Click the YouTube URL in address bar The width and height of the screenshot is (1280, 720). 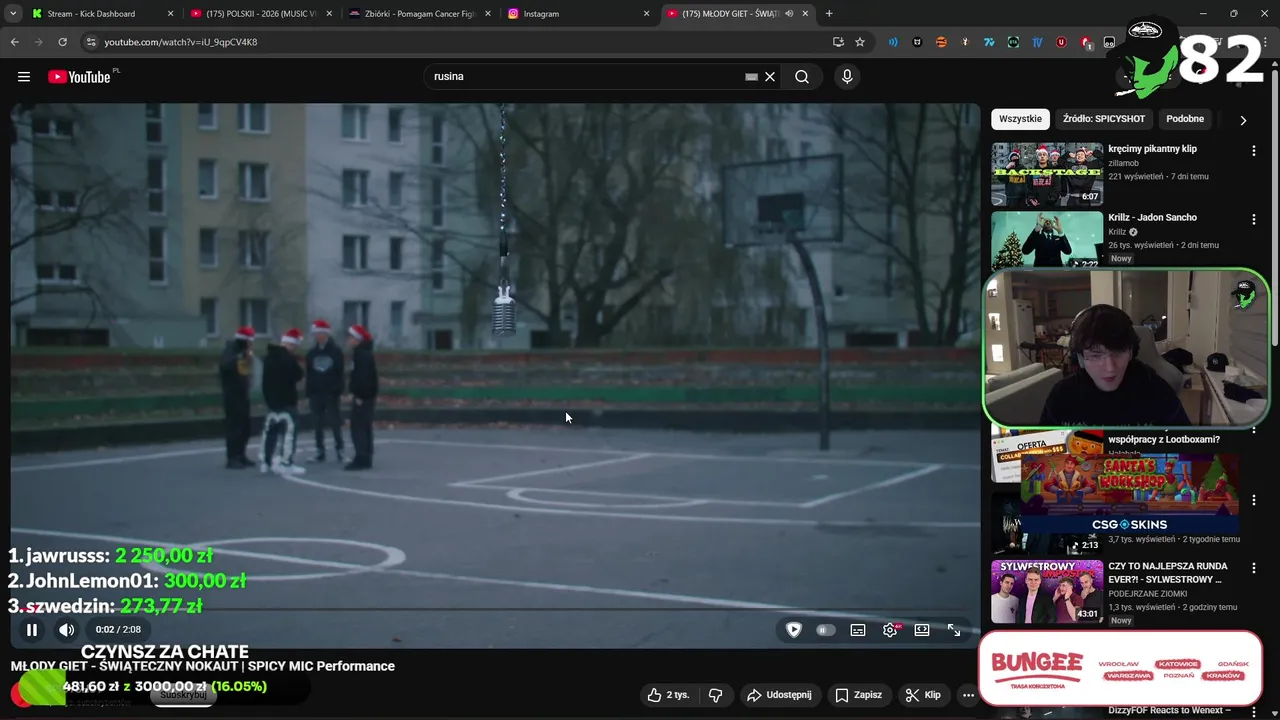(x=181, y=42)
